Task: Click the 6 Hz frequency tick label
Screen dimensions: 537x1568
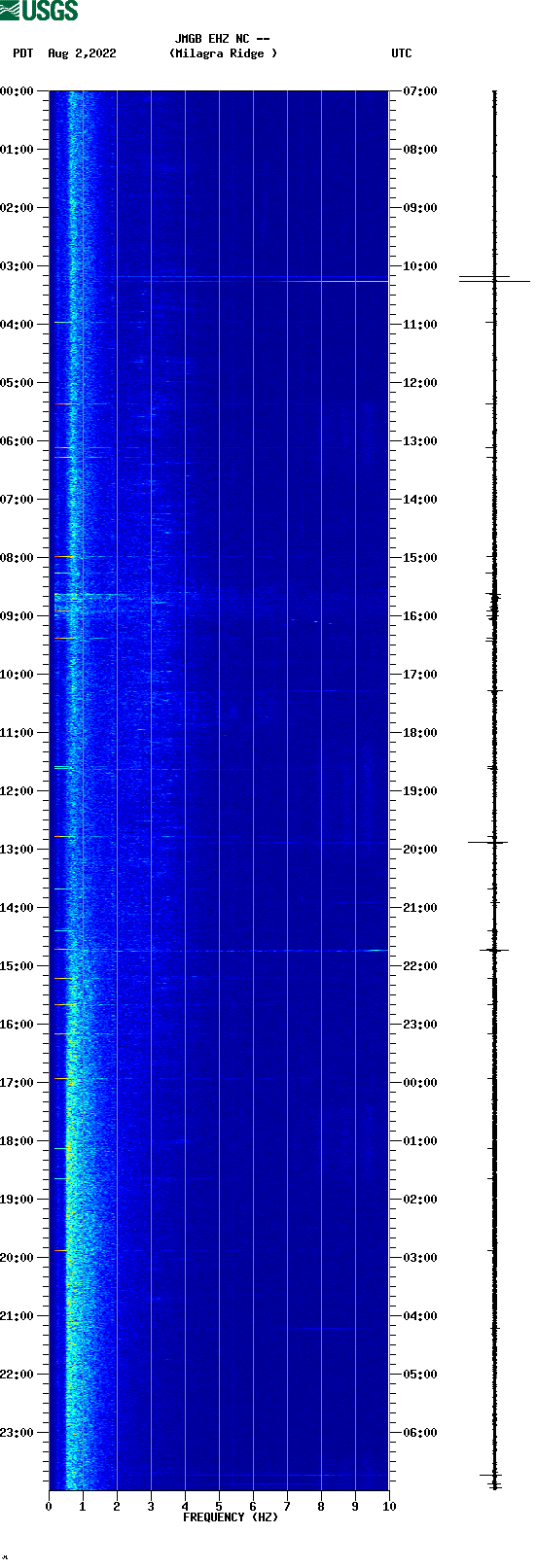Action: click(253, 1507)
